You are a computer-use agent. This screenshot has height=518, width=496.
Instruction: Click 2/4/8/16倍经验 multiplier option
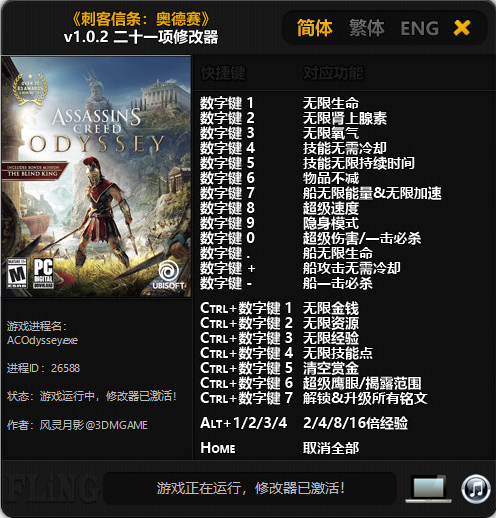point(355,423)
